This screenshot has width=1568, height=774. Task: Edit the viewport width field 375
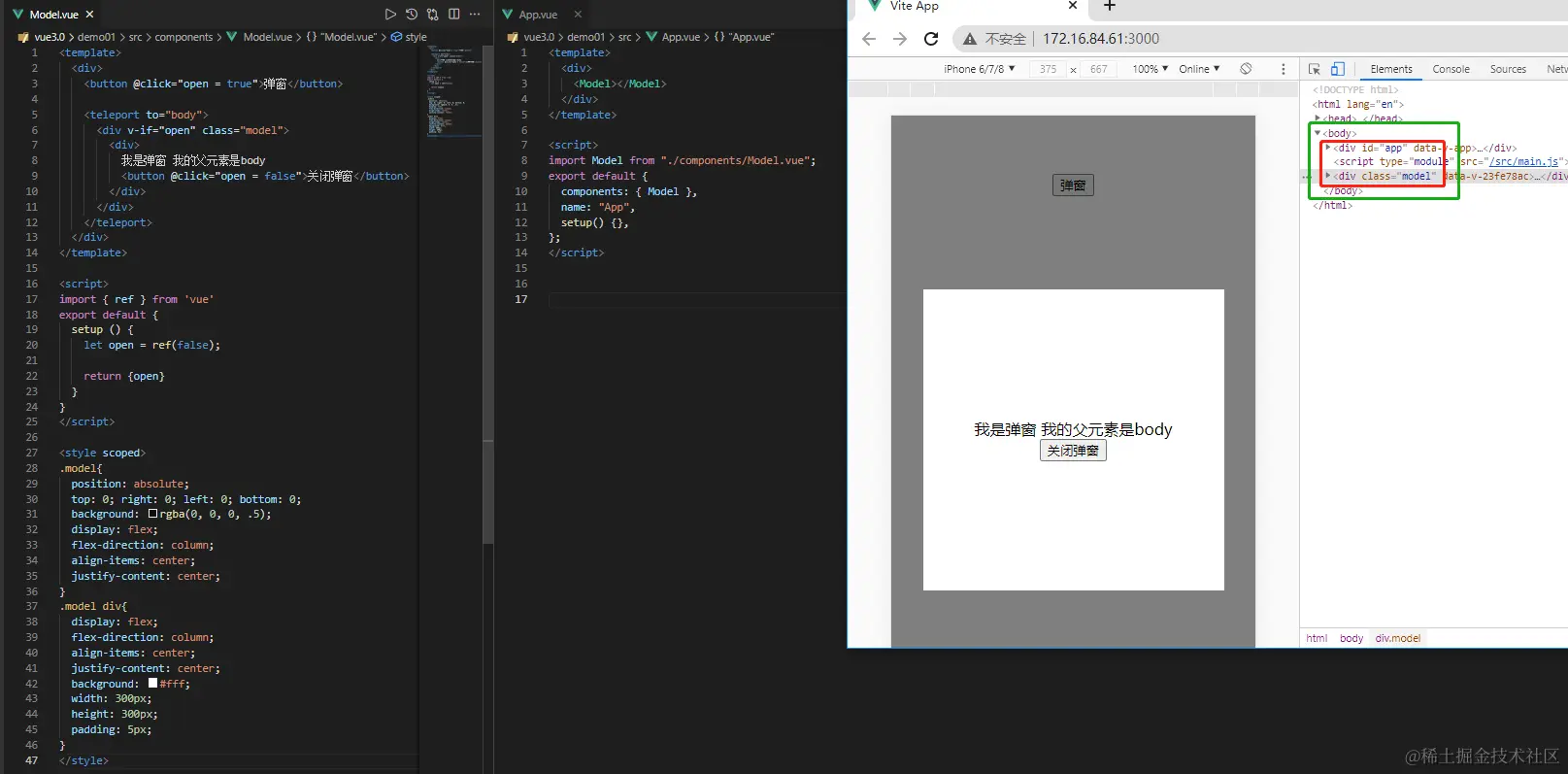pyautogui.click(x=1048, y=69)
